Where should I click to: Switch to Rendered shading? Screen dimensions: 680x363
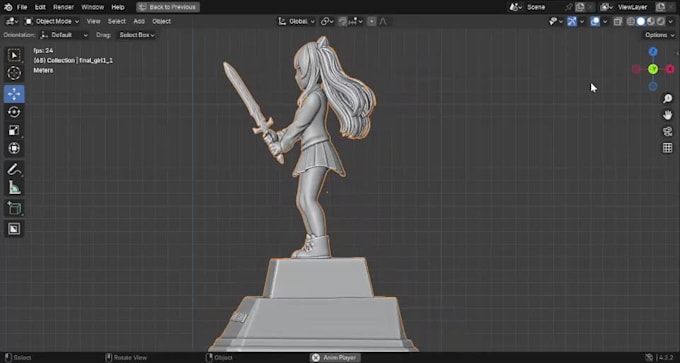coord(661,21)
